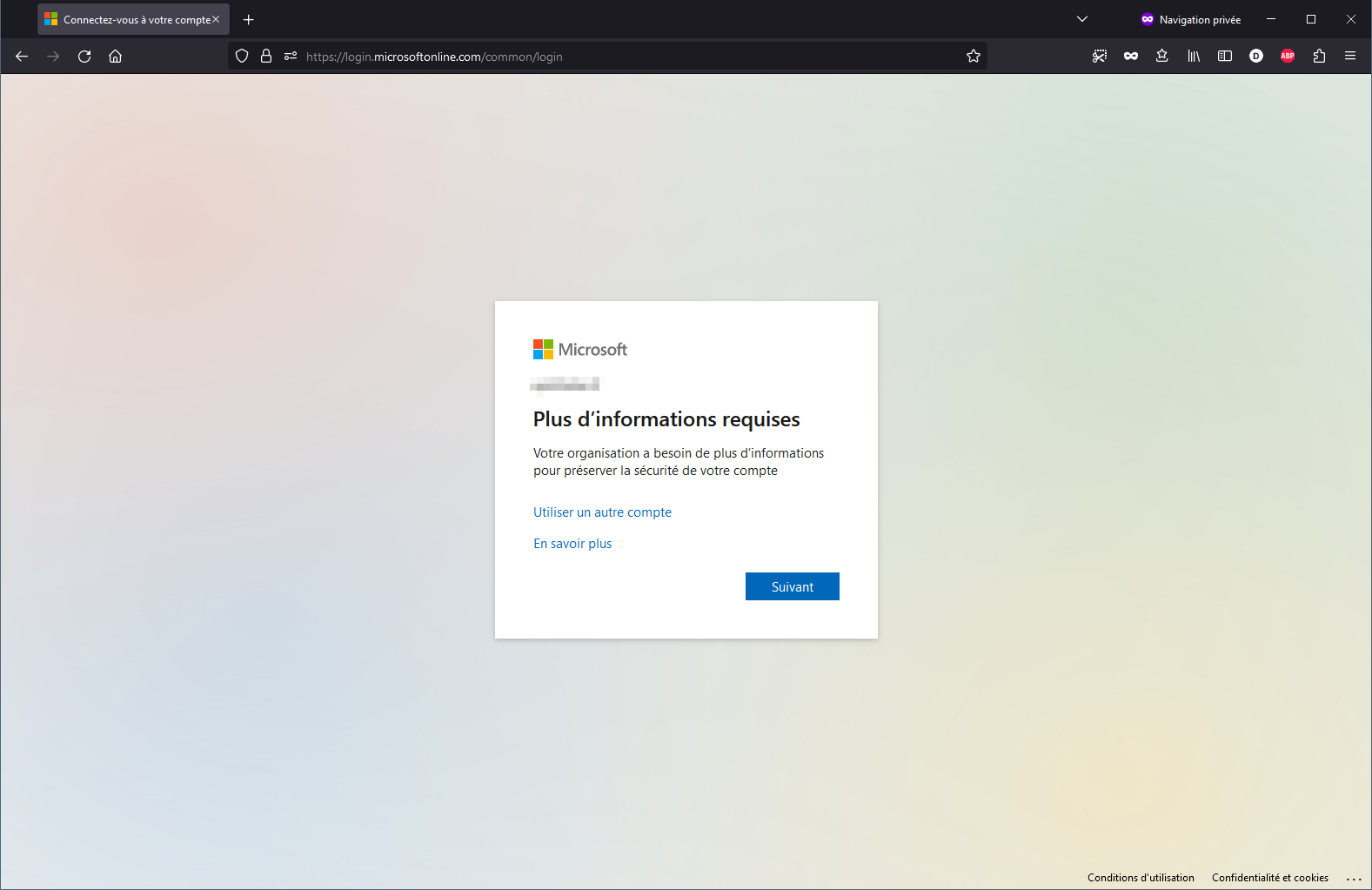Screen dimensions: 1372x890
Task: Click the Navigation privée indicator
Action: [1191, 19]
